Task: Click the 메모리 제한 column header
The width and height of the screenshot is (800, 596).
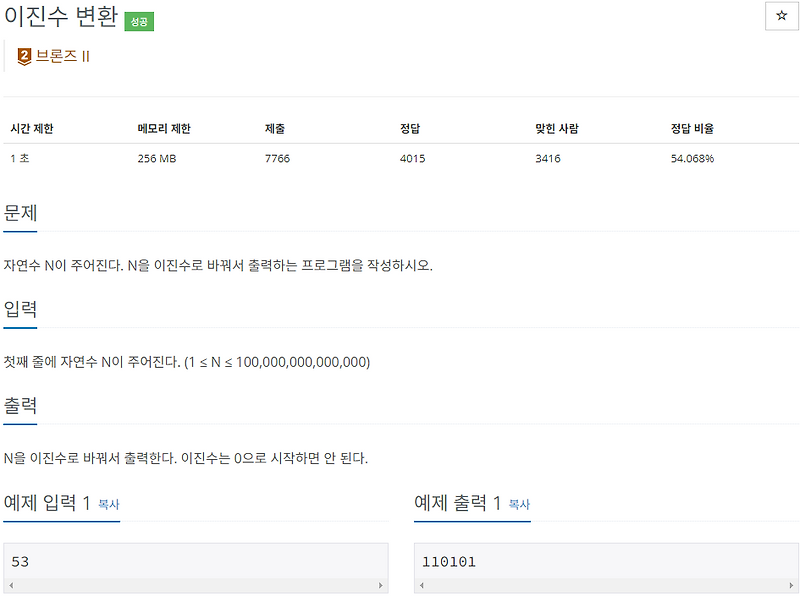Action: coord(164,128)
